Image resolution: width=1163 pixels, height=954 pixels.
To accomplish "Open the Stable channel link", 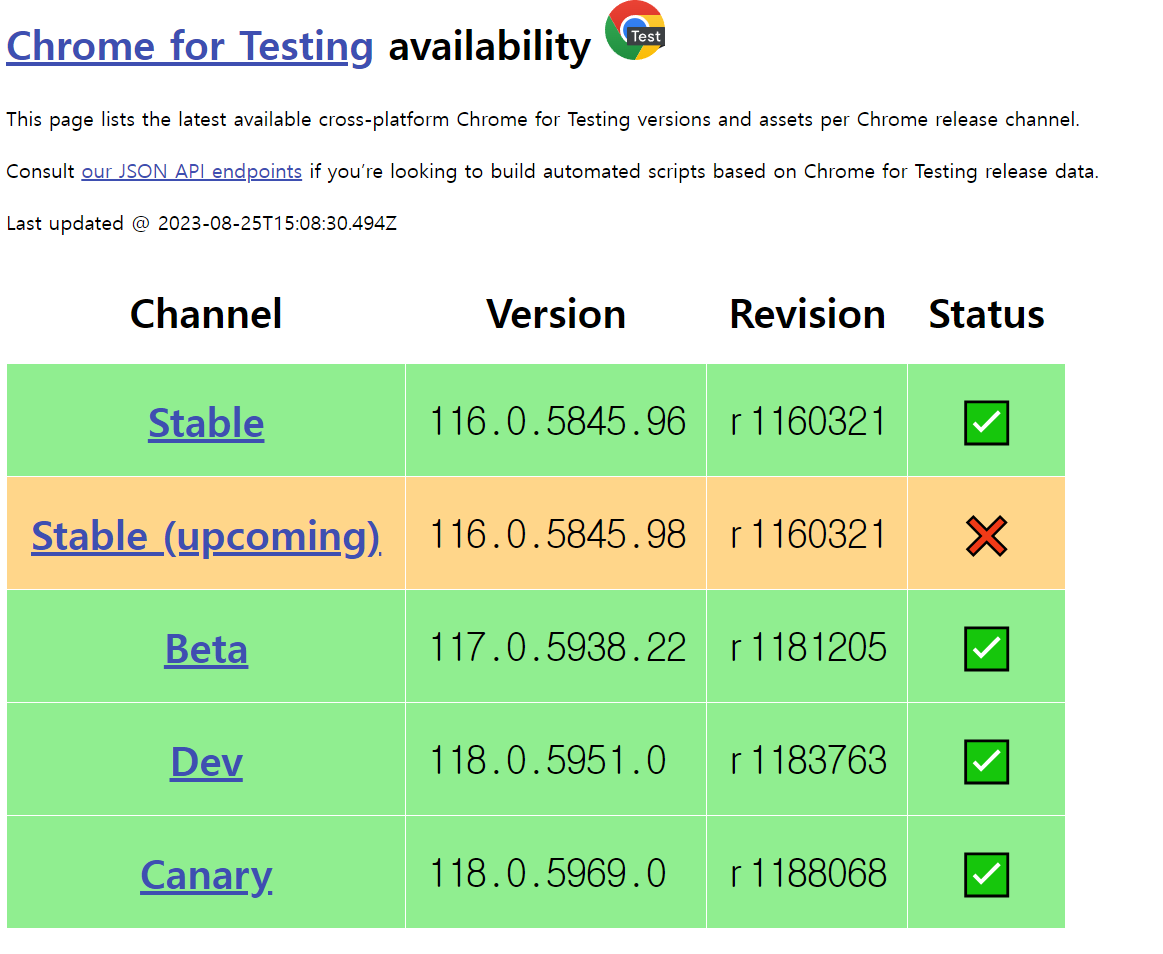I will pyautogui.click(x=206, y=423).
